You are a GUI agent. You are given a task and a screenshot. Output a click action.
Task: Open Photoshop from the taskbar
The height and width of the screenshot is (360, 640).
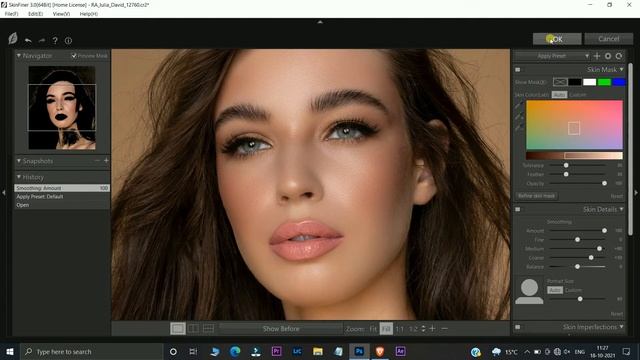click(359, 351)
